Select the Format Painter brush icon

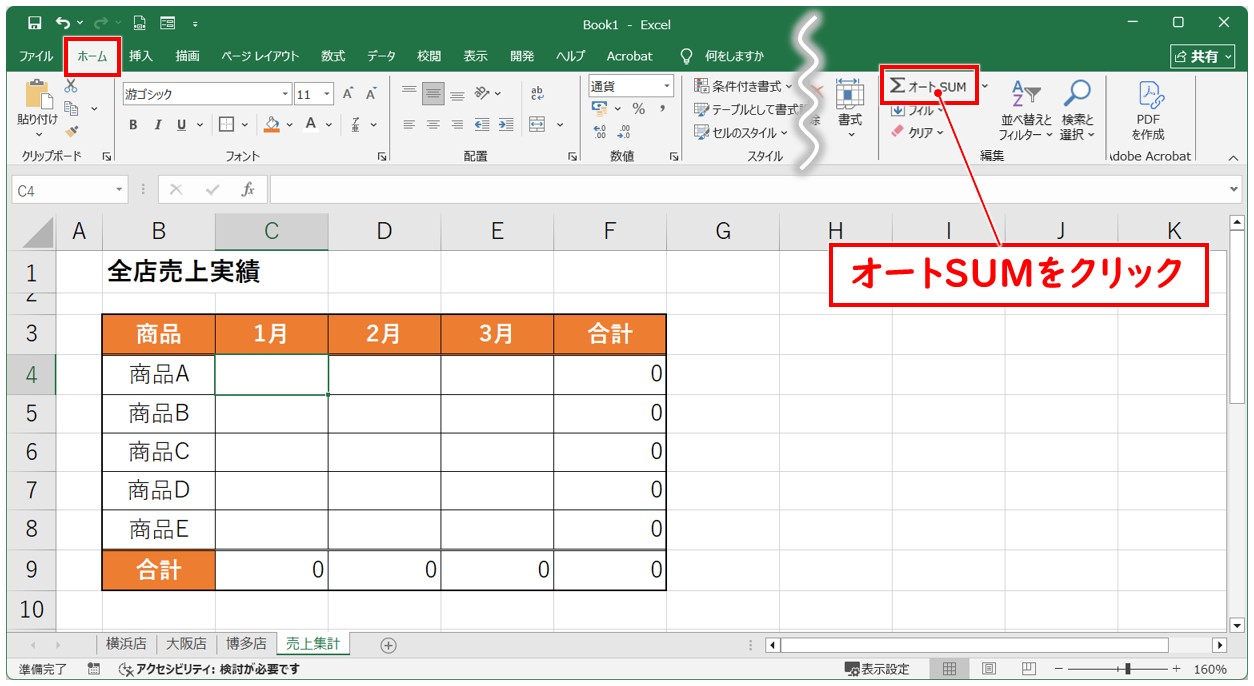[71, 130]
